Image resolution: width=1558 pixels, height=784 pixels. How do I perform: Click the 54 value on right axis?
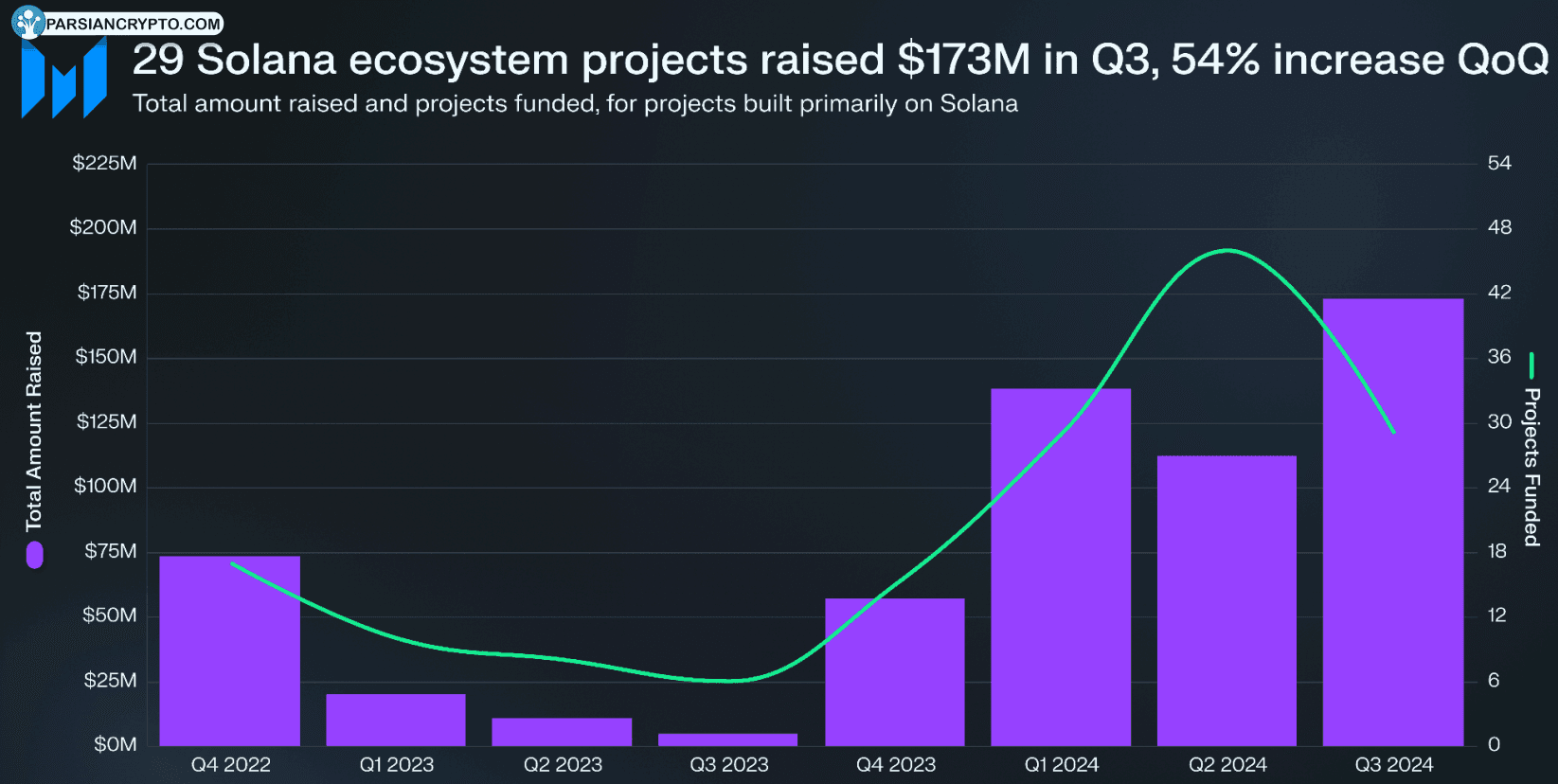point(1499,163)
